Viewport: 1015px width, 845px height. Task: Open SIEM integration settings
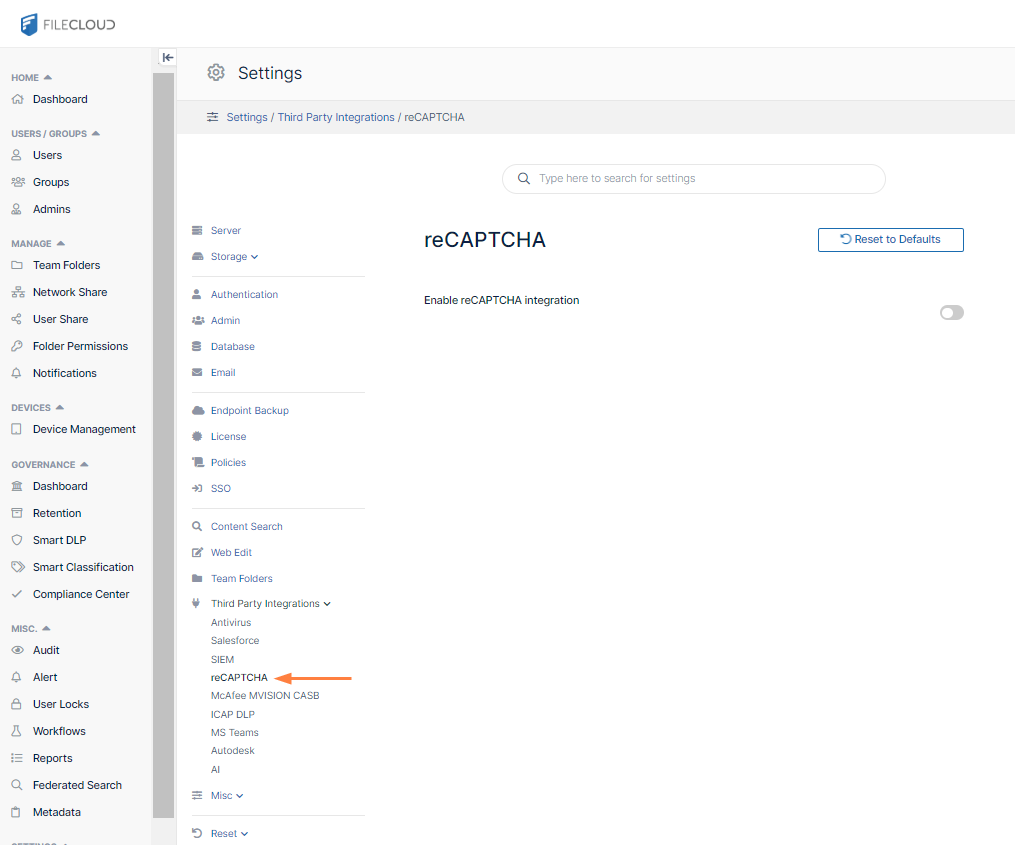point(223,659)
